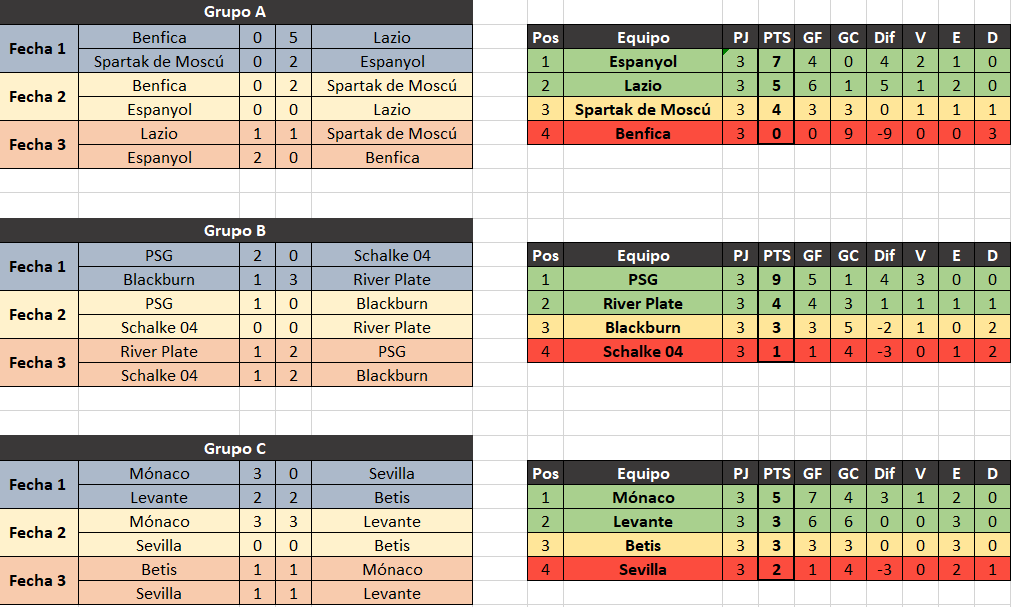The width and height of the screenshot is (1011, 607).
Task: Select the Dif header in Grupo B table
Action: [x=884, y=255]
